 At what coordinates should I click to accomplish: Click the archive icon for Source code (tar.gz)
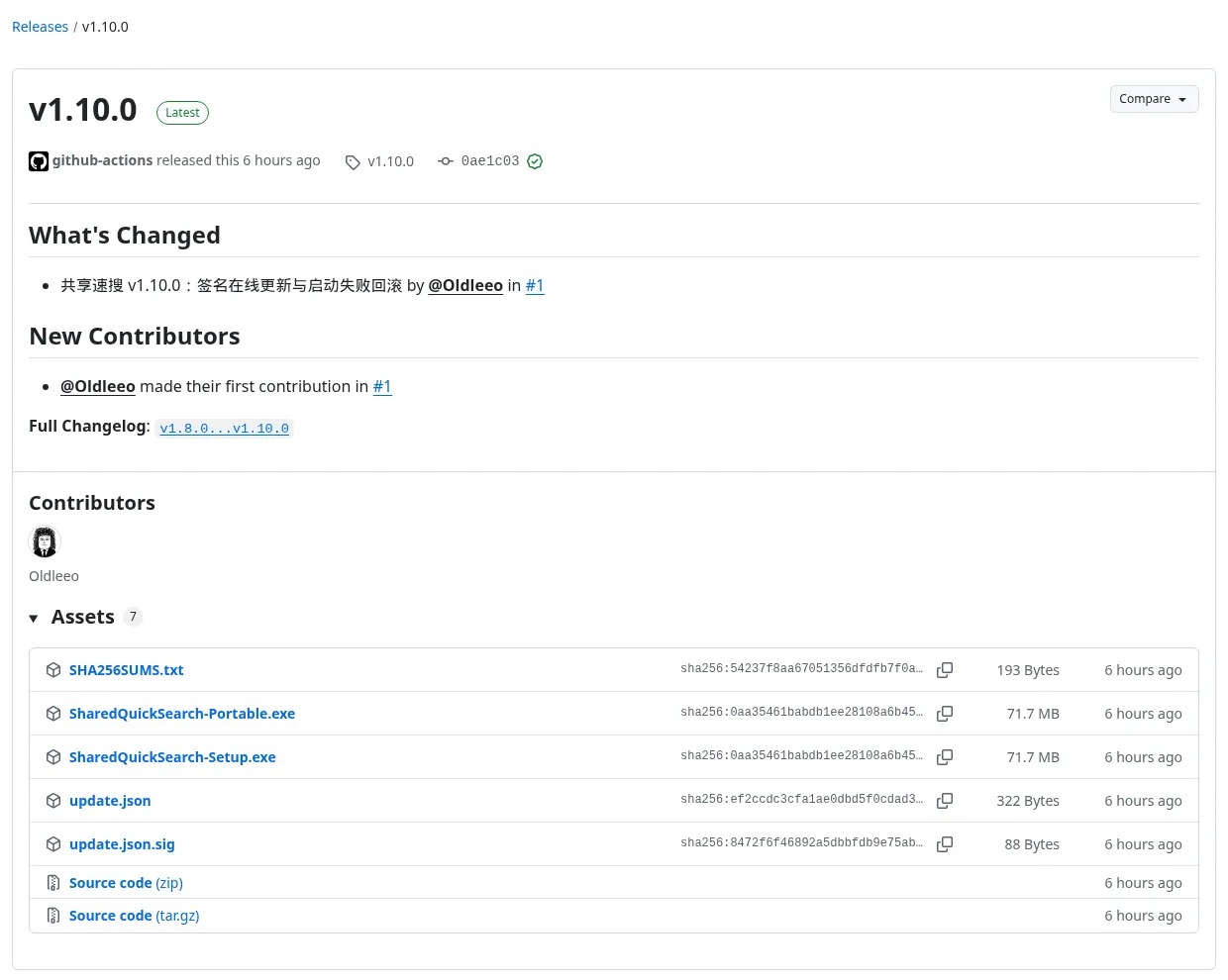pos(53,916)
